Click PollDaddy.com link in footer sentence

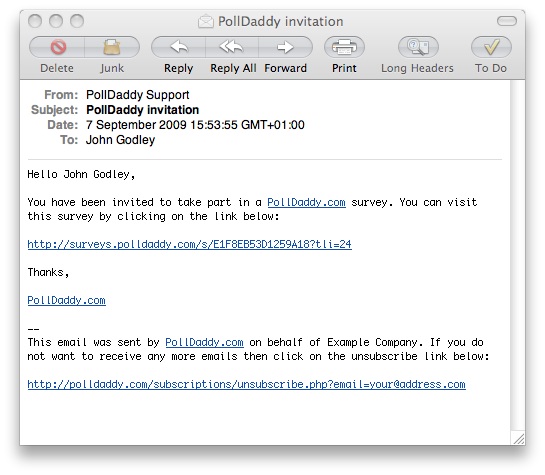[204, 342]
